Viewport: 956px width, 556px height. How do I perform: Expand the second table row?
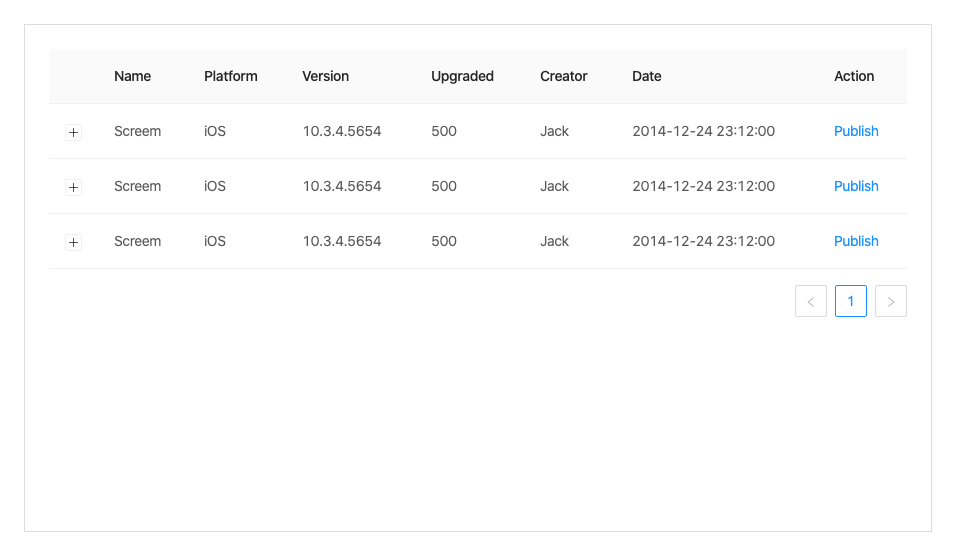(x=73, y=187)
